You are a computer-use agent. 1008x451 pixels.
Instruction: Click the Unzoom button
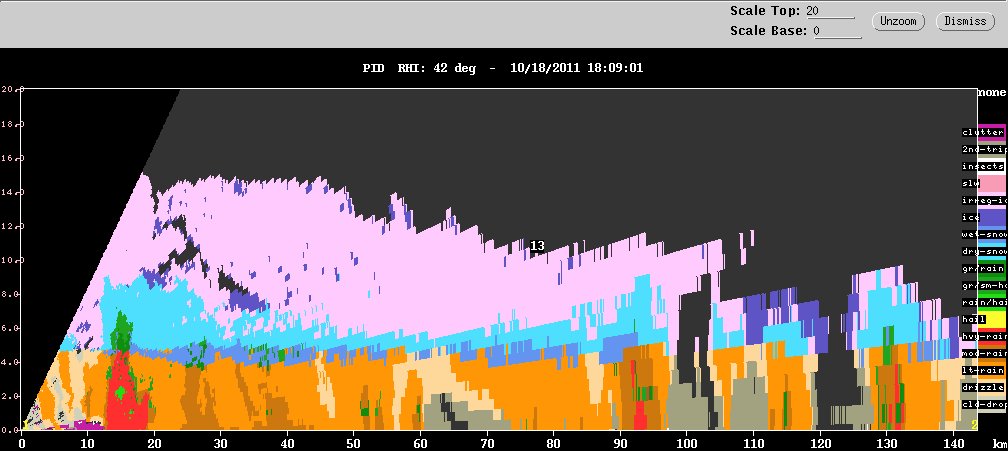[898, 21]
